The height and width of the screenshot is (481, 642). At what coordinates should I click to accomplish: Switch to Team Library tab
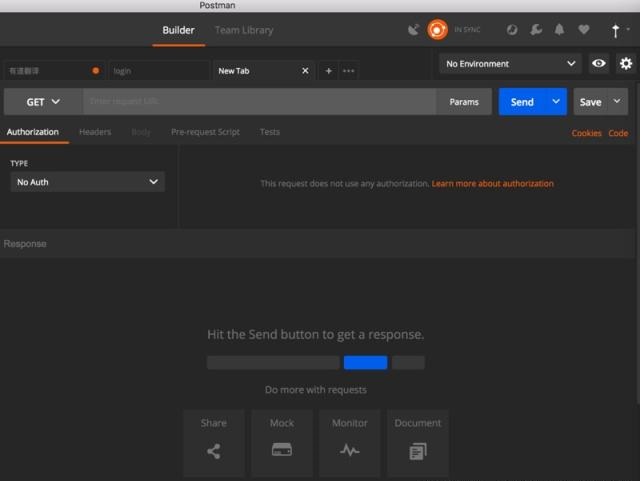pos(244,30)
